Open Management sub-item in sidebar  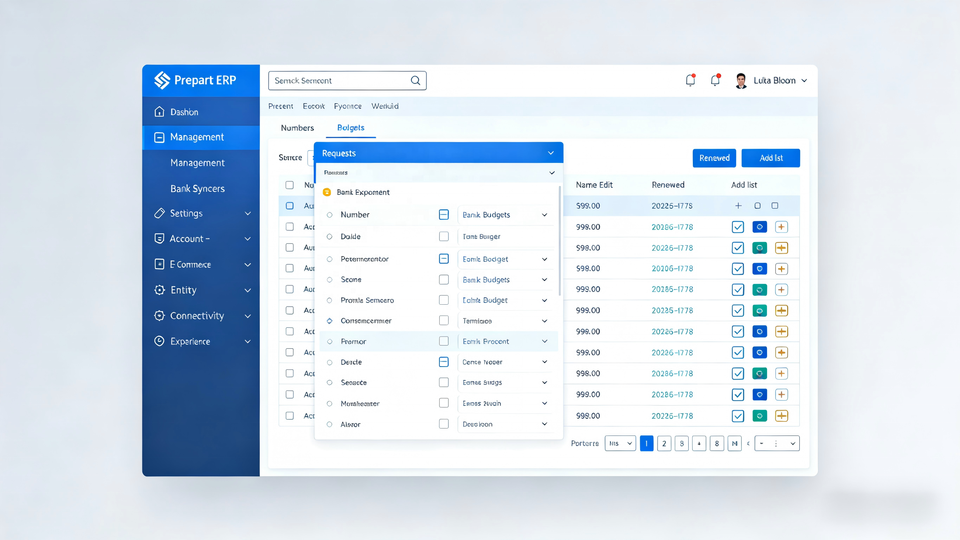pyautogui.click(x=197, y=163)
